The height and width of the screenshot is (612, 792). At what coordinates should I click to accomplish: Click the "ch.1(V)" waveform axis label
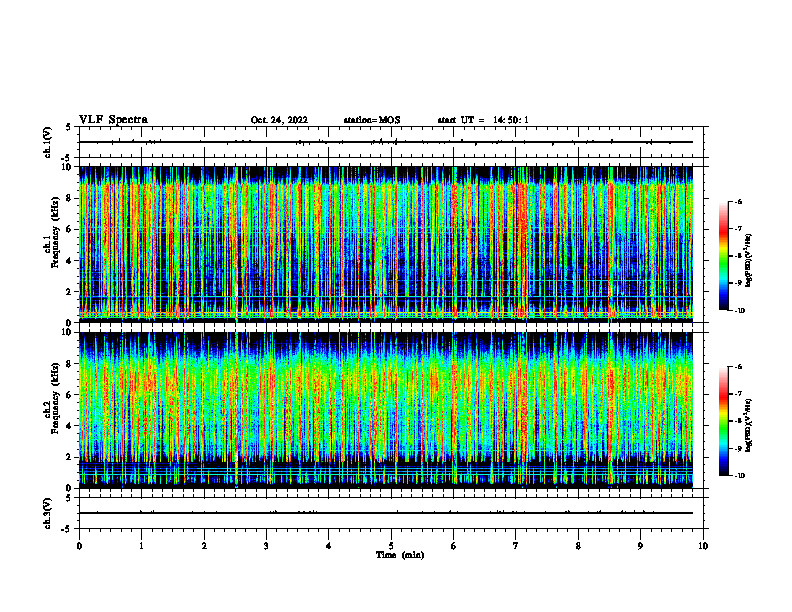point(48,142)
